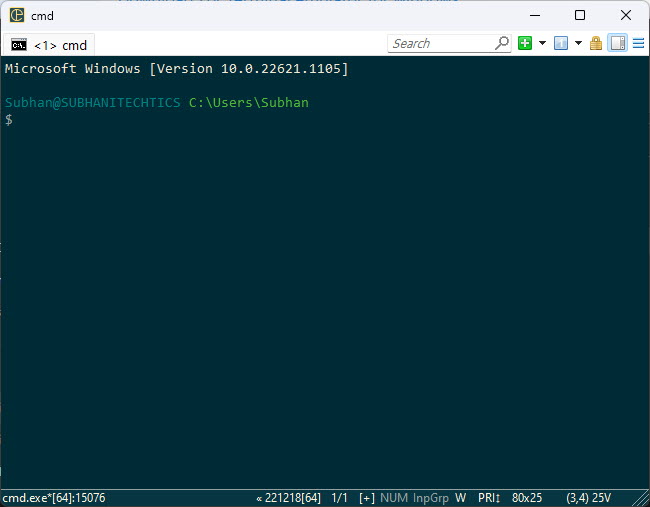Minimize the cmd window
Image resolution: width=650 pixels, height=507 pixels.
(x=535, y=15)
